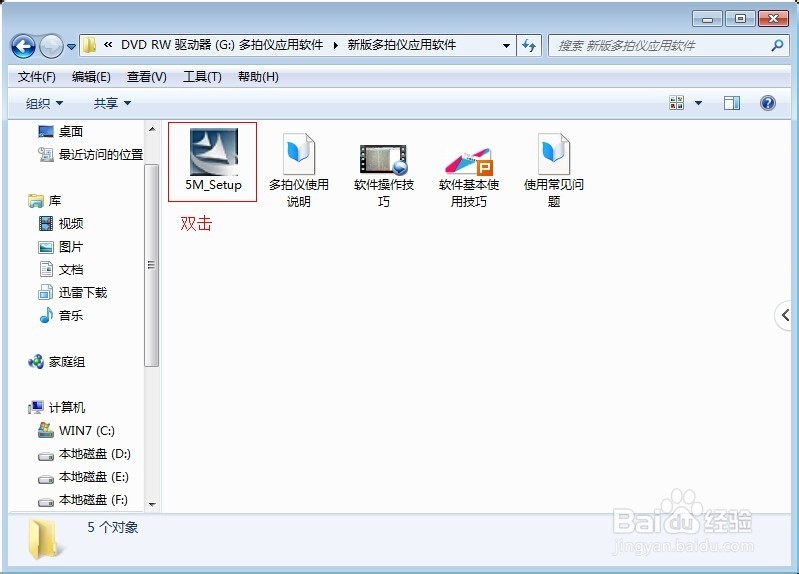Click the Forward navigation arrow
This screenshot has height=574, width=799.
51,46
